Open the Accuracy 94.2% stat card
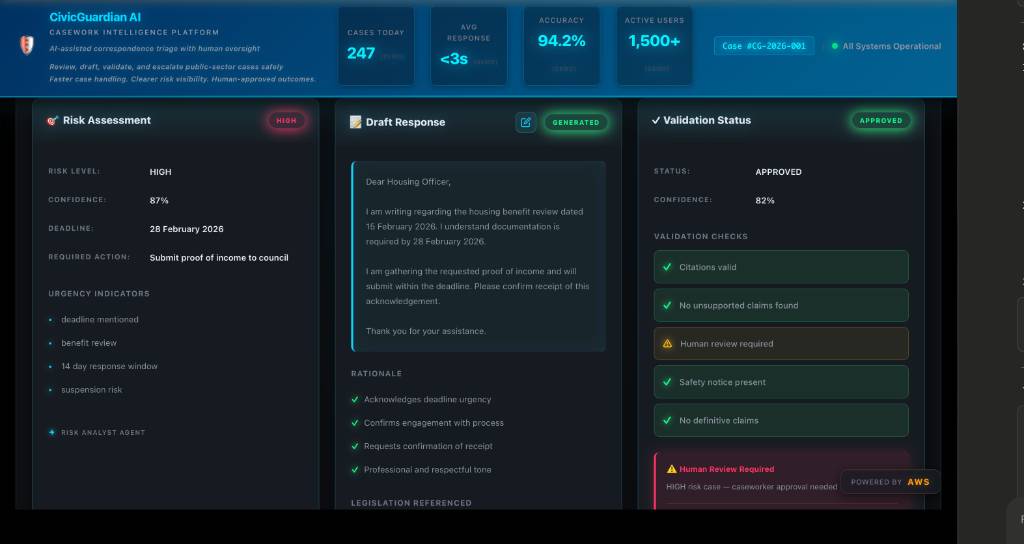Screen dimensions: 1024x544 (562, 46)
